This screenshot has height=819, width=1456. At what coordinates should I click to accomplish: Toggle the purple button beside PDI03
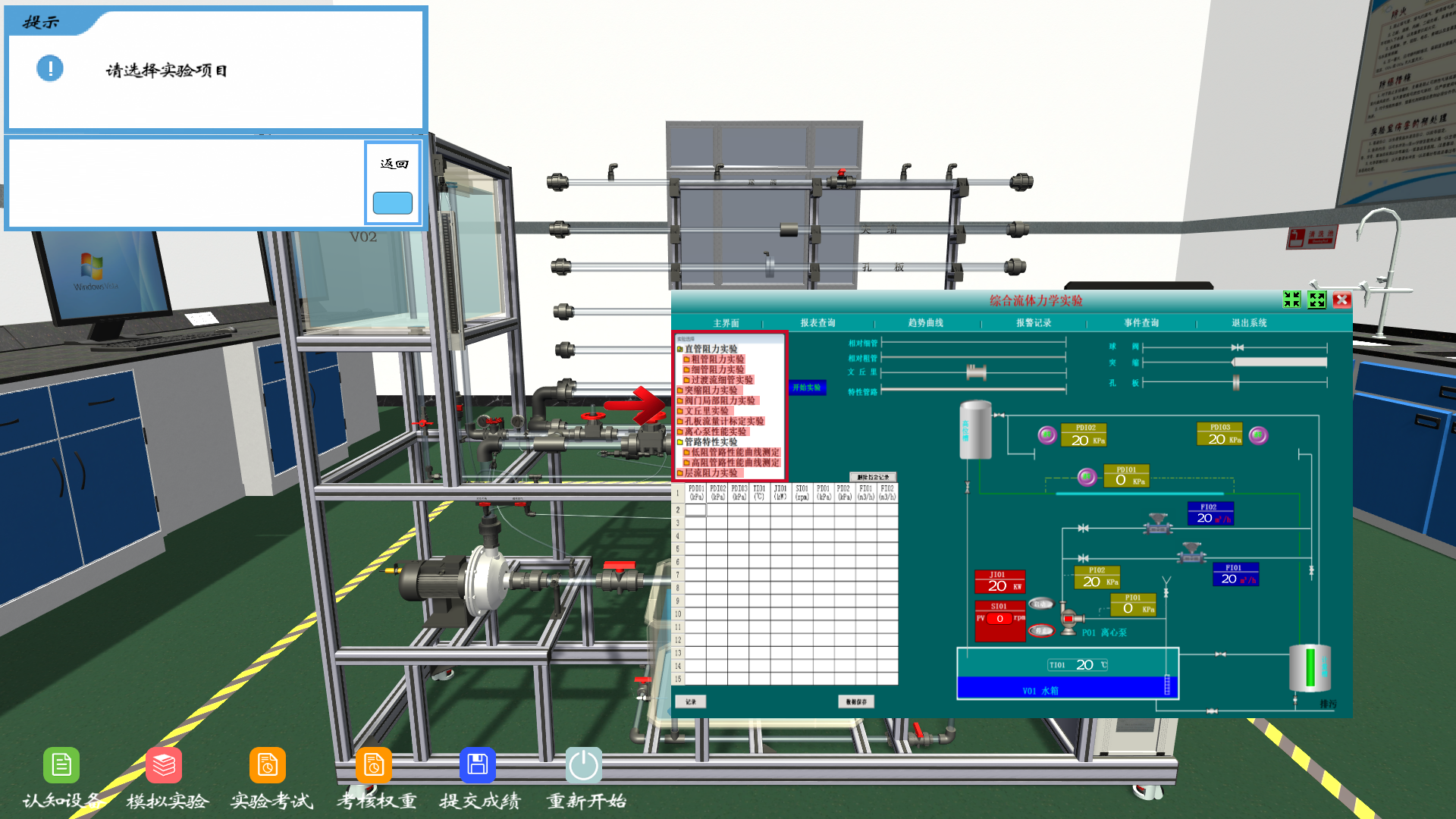[x=1258, y=435]
